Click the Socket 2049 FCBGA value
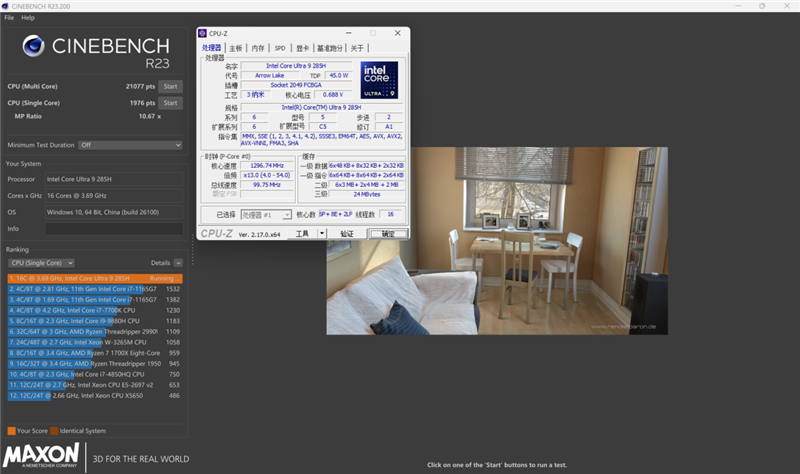 [296, 85]
